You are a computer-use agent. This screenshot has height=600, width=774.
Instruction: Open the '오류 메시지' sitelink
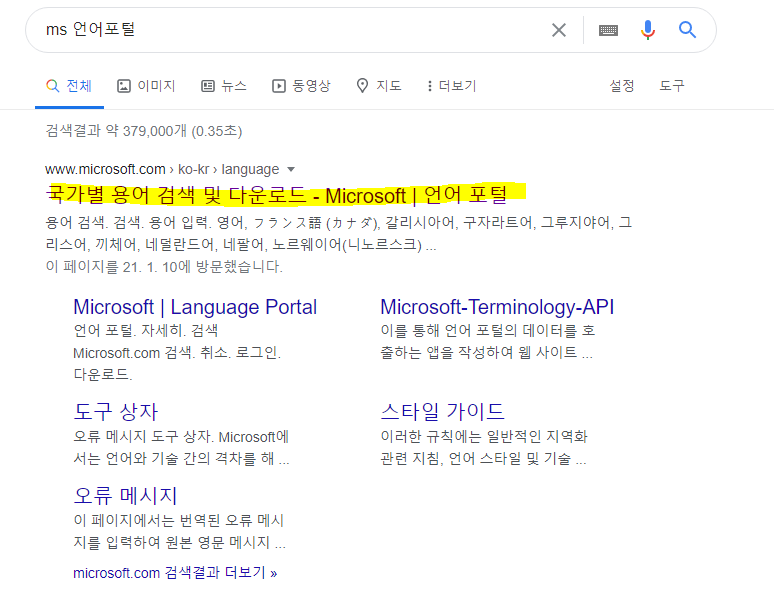click(x=125, y=495)
